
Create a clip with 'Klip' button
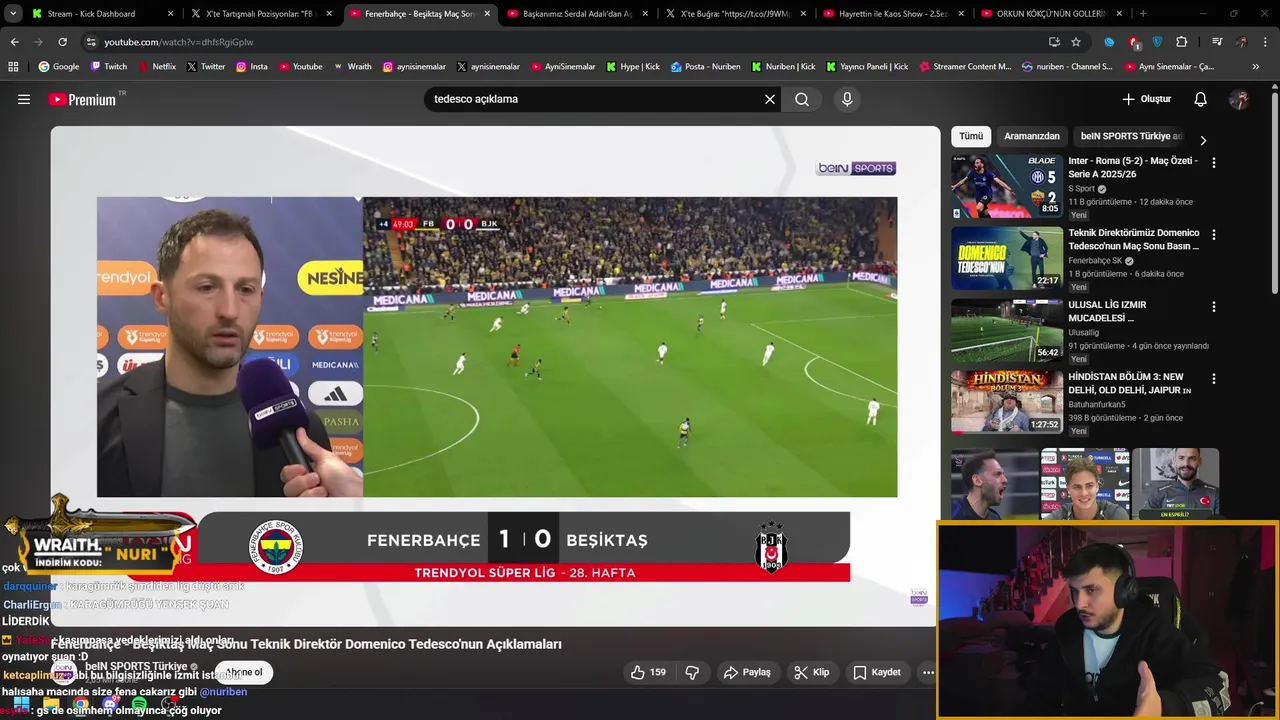(x=812, y=672)
